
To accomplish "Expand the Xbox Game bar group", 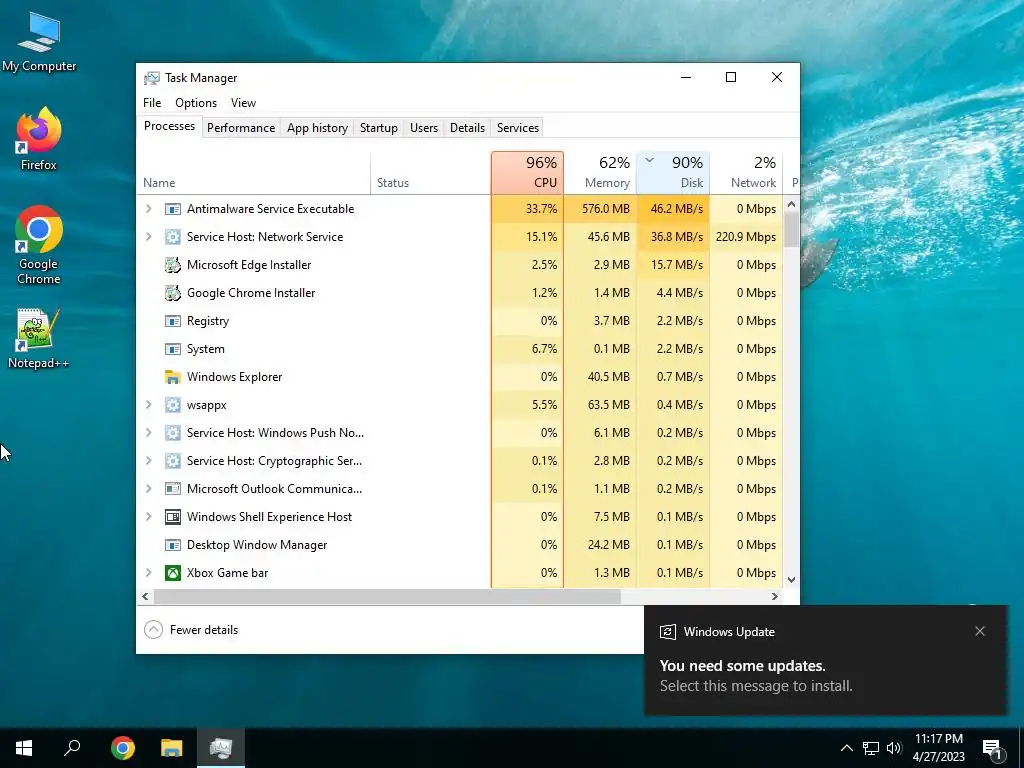I will pyautogui.click(x=148, y=573).
